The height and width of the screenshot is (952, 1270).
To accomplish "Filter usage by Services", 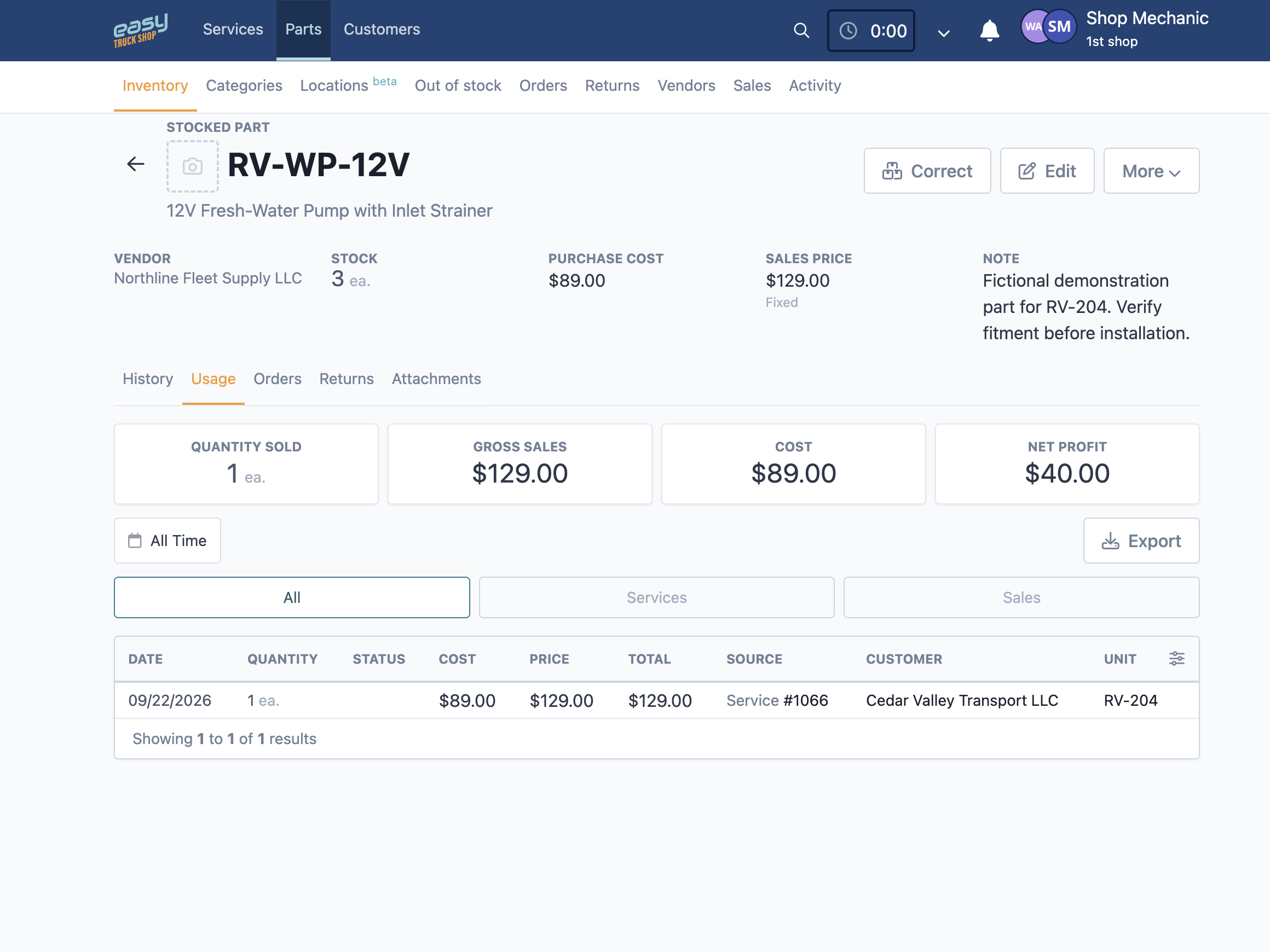I will tap(656, 597).
